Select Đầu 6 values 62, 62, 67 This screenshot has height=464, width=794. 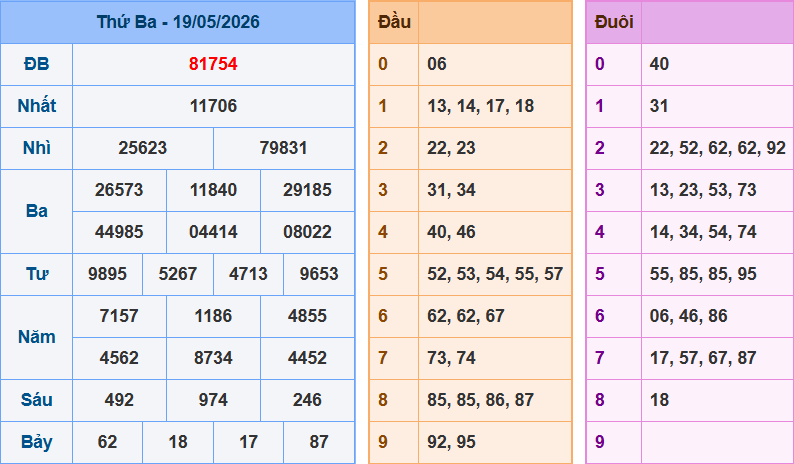tap(466, 316)
